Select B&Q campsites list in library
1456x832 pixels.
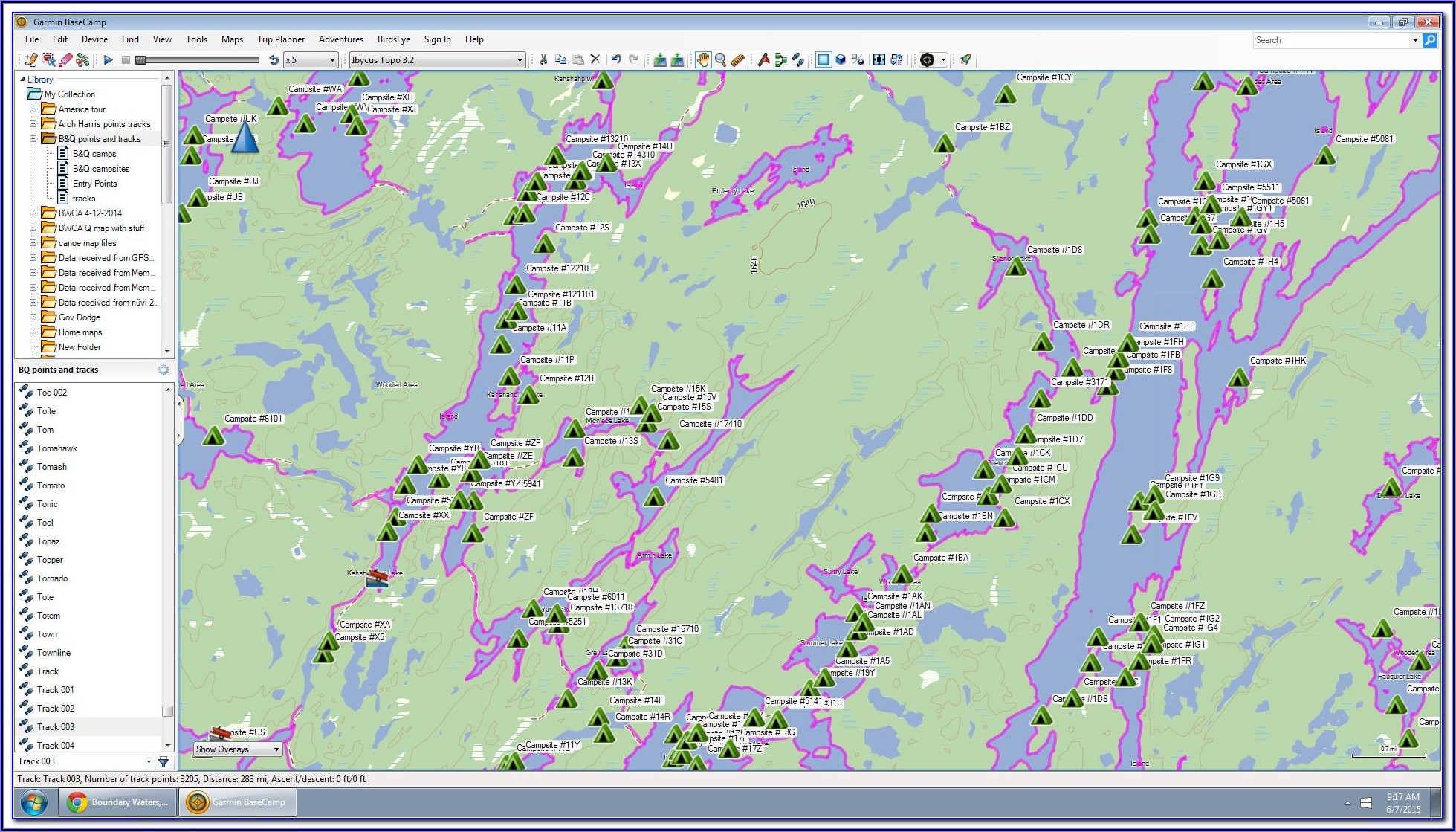pos(101,169)
